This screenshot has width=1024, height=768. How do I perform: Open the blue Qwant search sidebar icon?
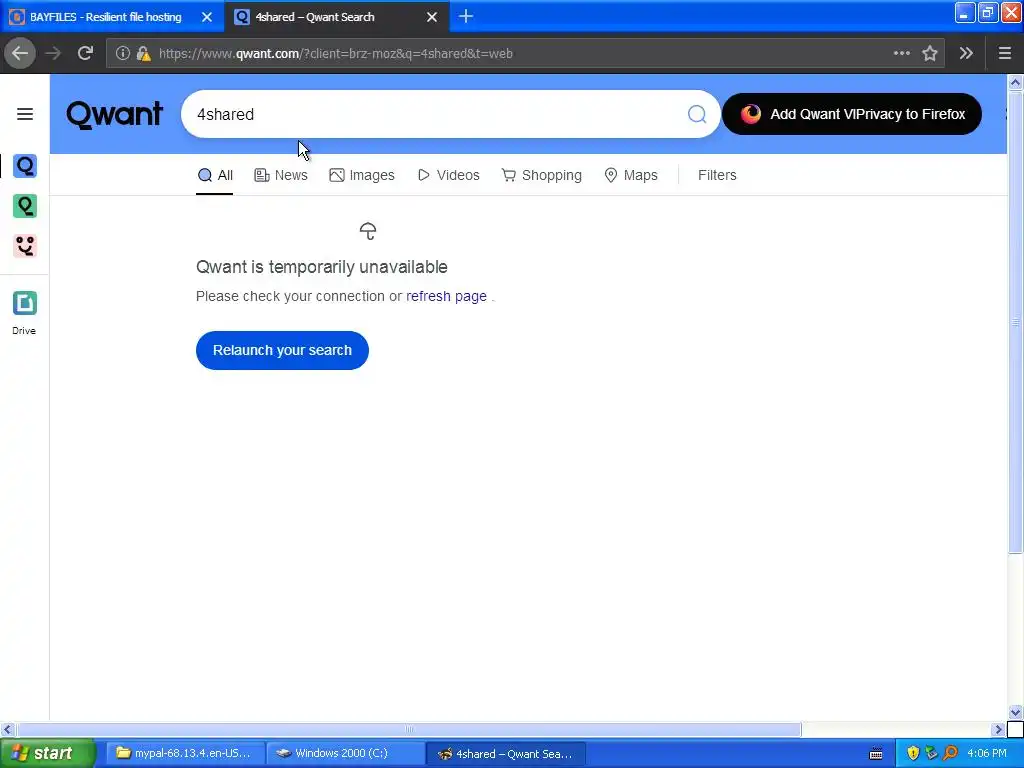(25, 166)
